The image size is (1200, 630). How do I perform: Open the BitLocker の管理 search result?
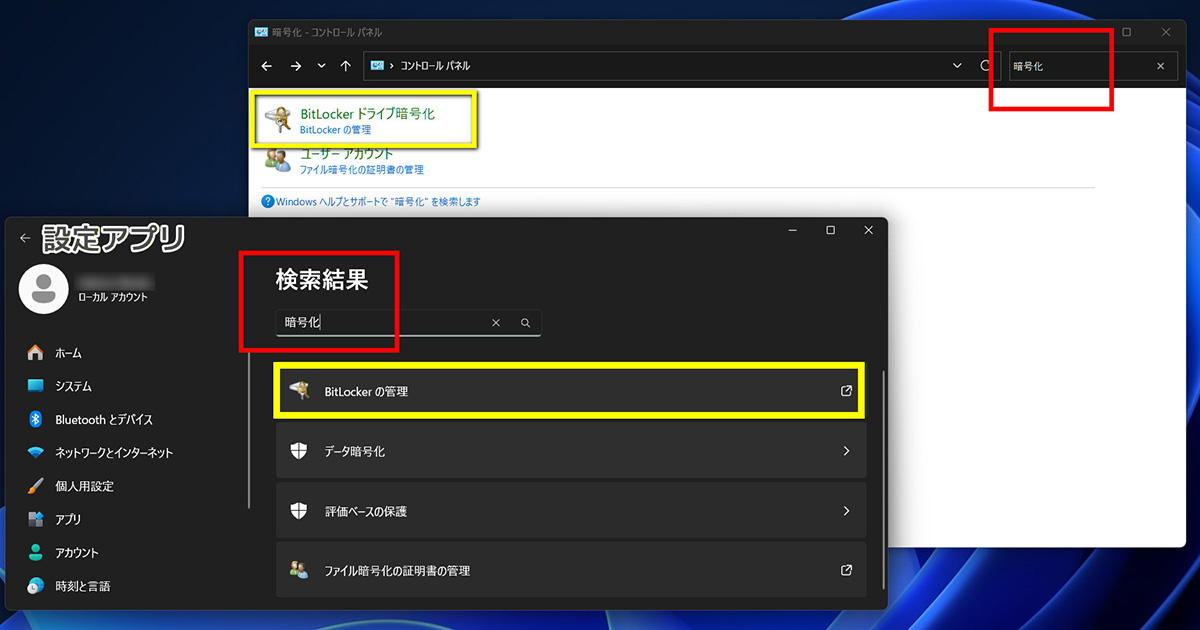570,391
